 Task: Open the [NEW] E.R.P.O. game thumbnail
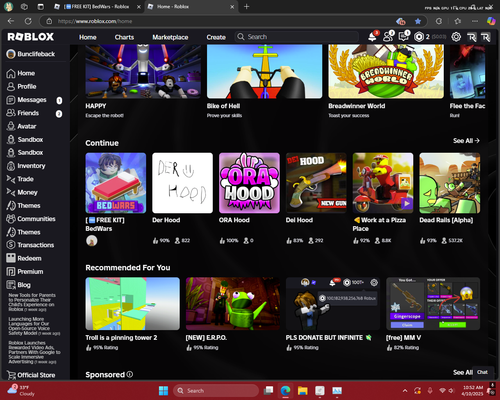tap(233, 304)
